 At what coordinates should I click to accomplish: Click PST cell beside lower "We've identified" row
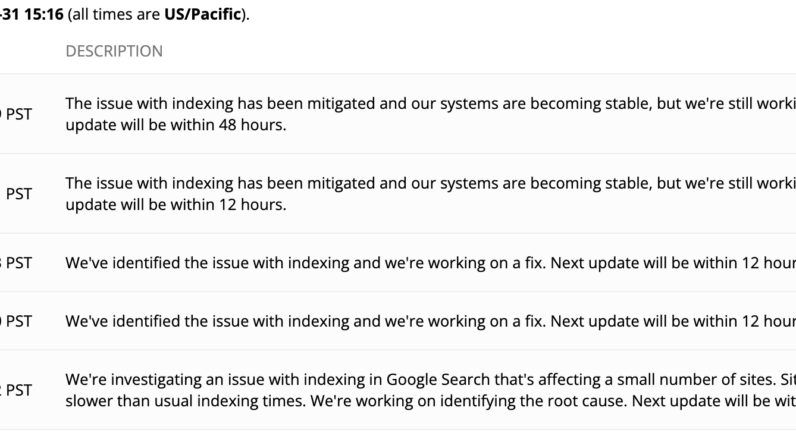click(x=17, y=322)
